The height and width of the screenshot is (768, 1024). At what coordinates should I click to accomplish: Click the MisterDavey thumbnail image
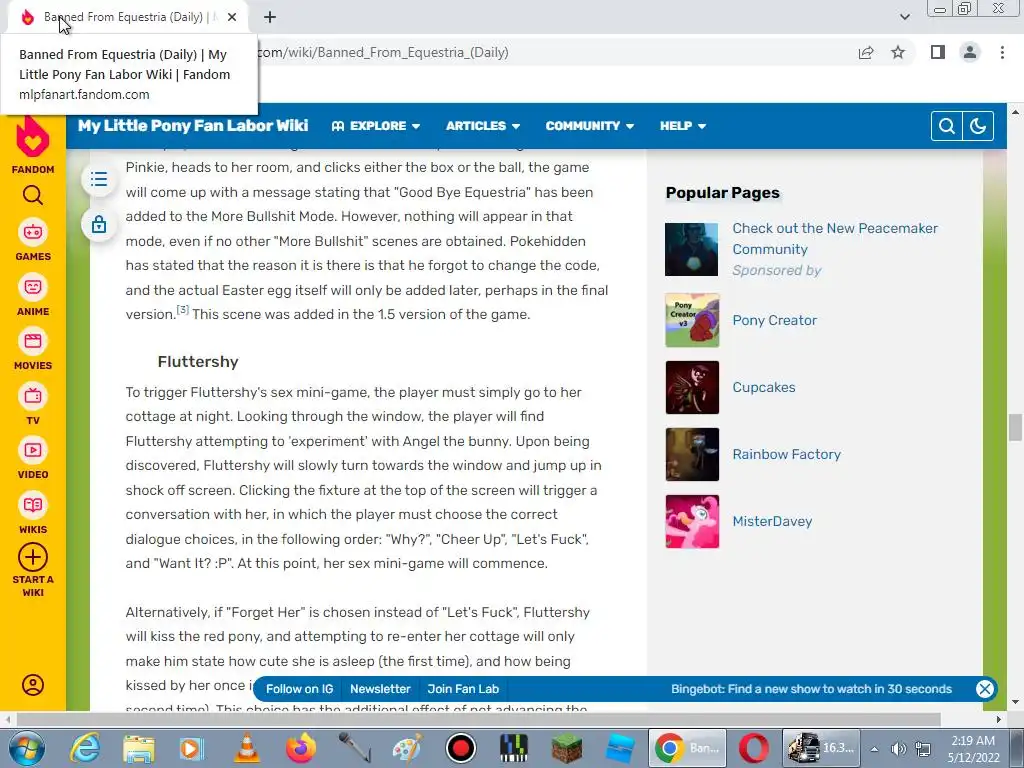click(692, 521)
